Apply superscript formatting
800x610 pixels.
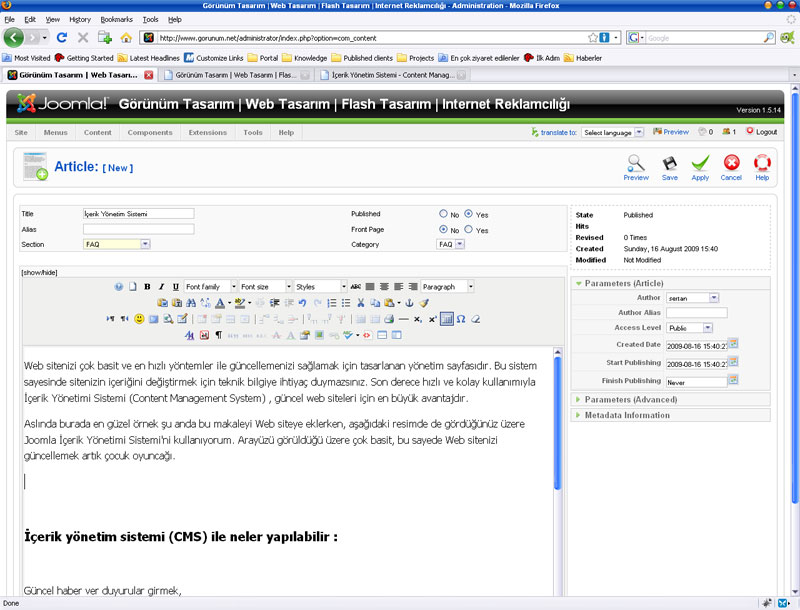pos(432,319)
